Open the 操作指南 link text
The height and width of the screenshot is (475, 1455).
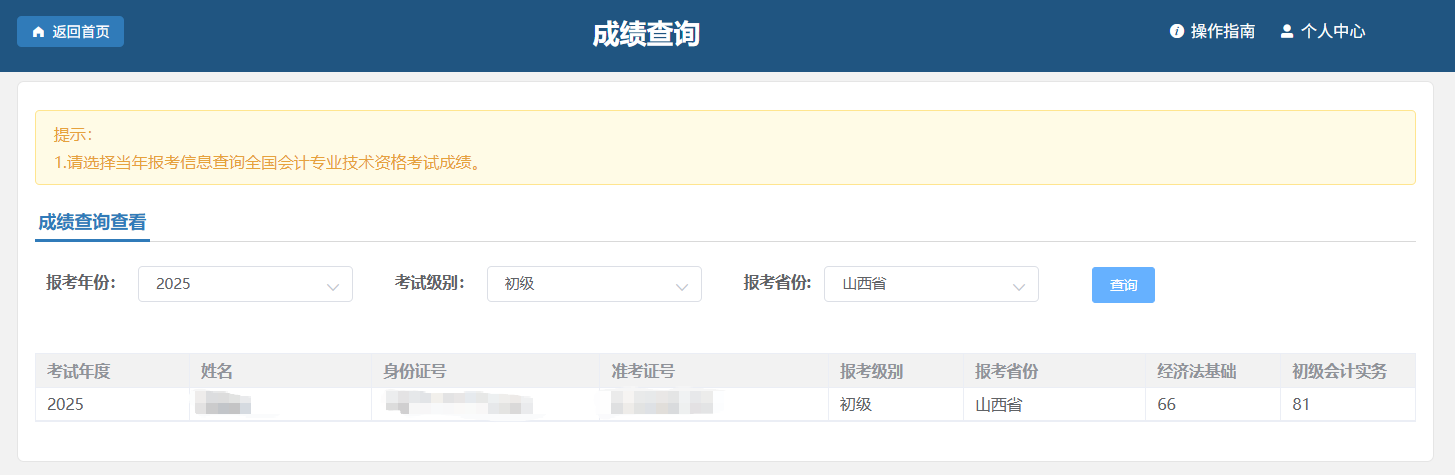(x=1222, y=31)
